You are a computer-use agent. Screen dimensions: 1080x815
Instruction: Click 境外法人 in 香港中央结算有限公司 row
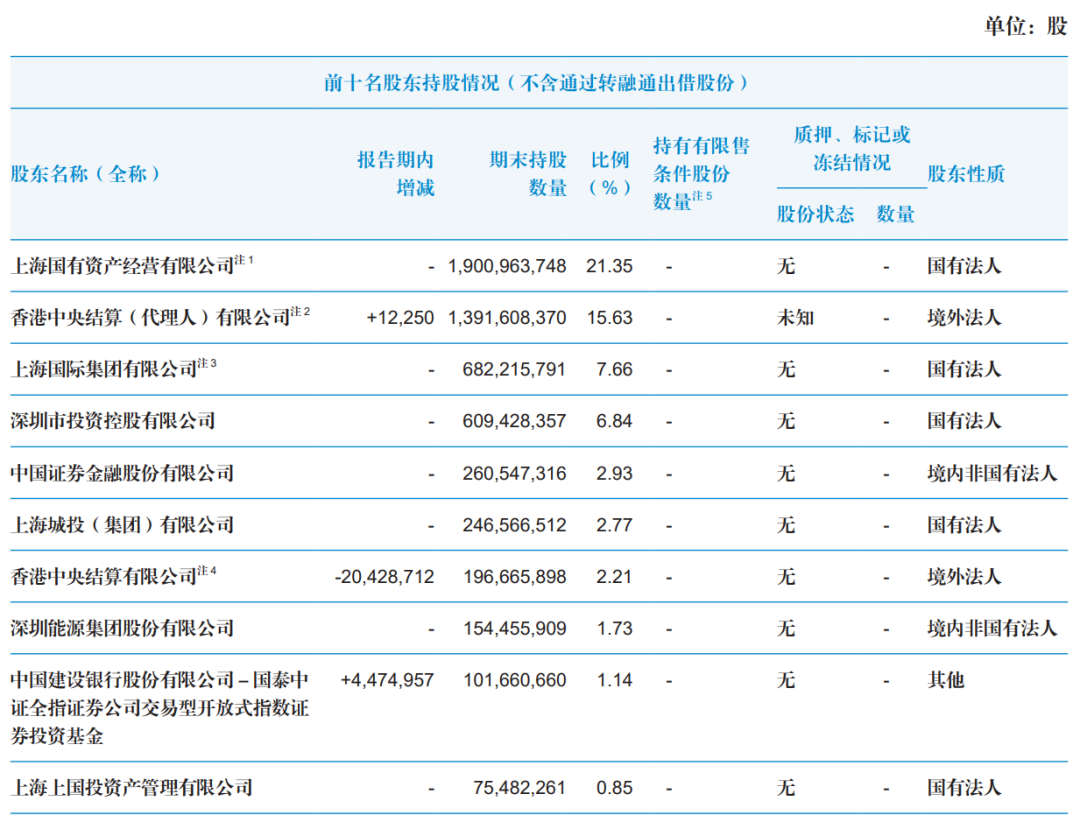click(964, 577)
